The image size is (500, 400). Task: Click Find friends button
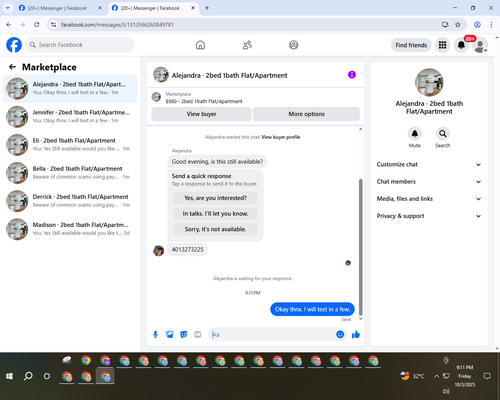click(x=411, y=45)
